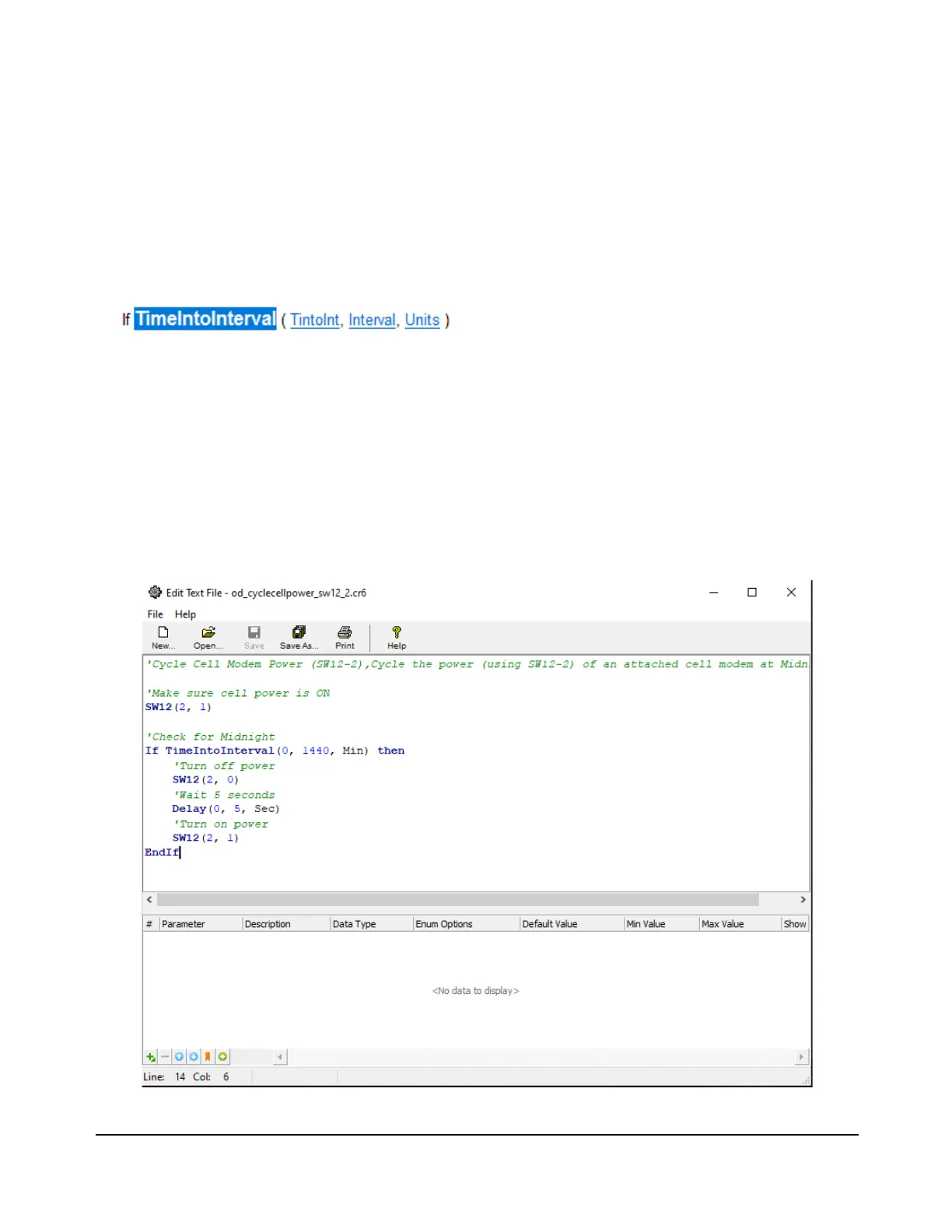Click the 'Turn on power' comment
The height and width of the screenshot is (1232, 952).
[x=221, y=824]
